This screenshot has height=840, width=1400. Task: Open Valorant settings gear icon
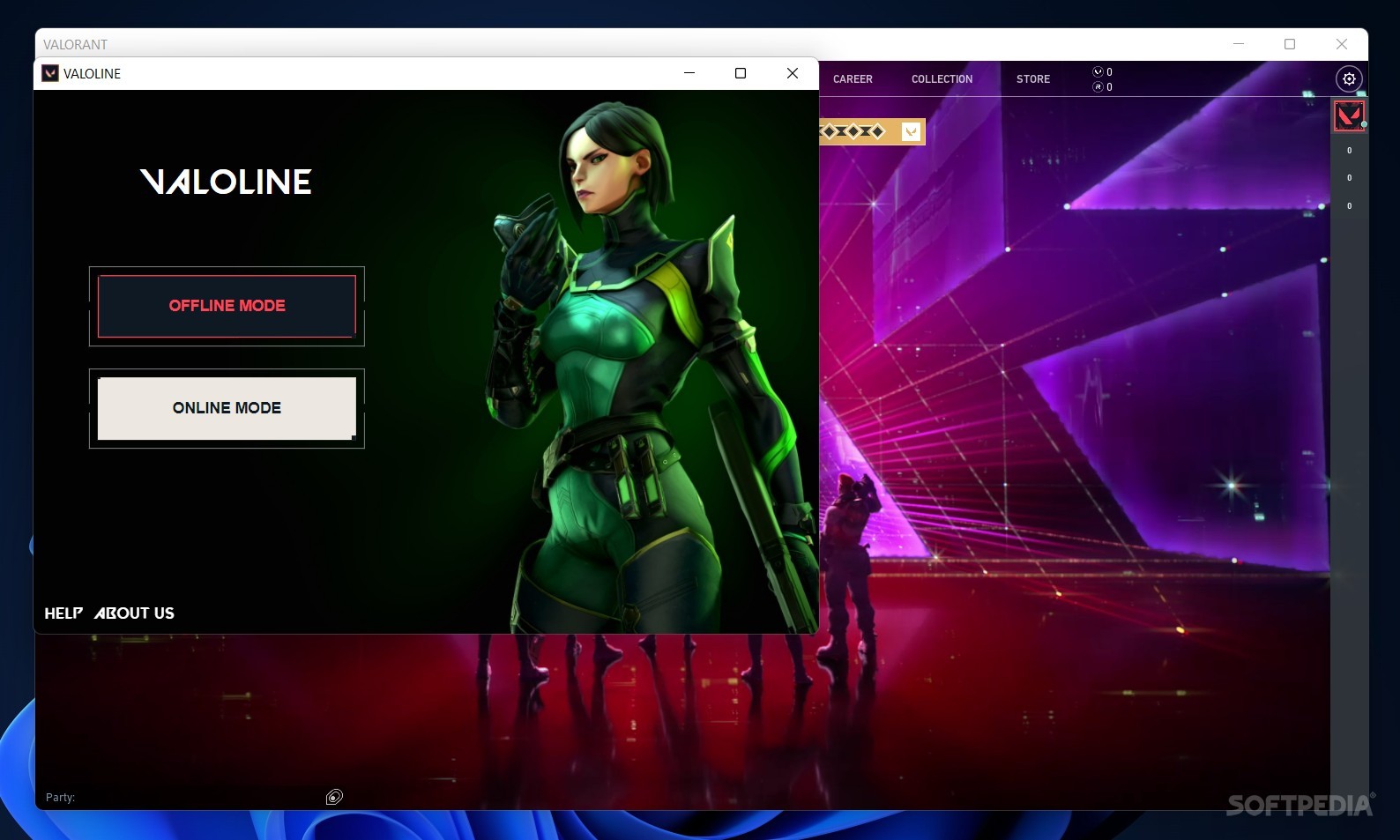point(1349,79)
